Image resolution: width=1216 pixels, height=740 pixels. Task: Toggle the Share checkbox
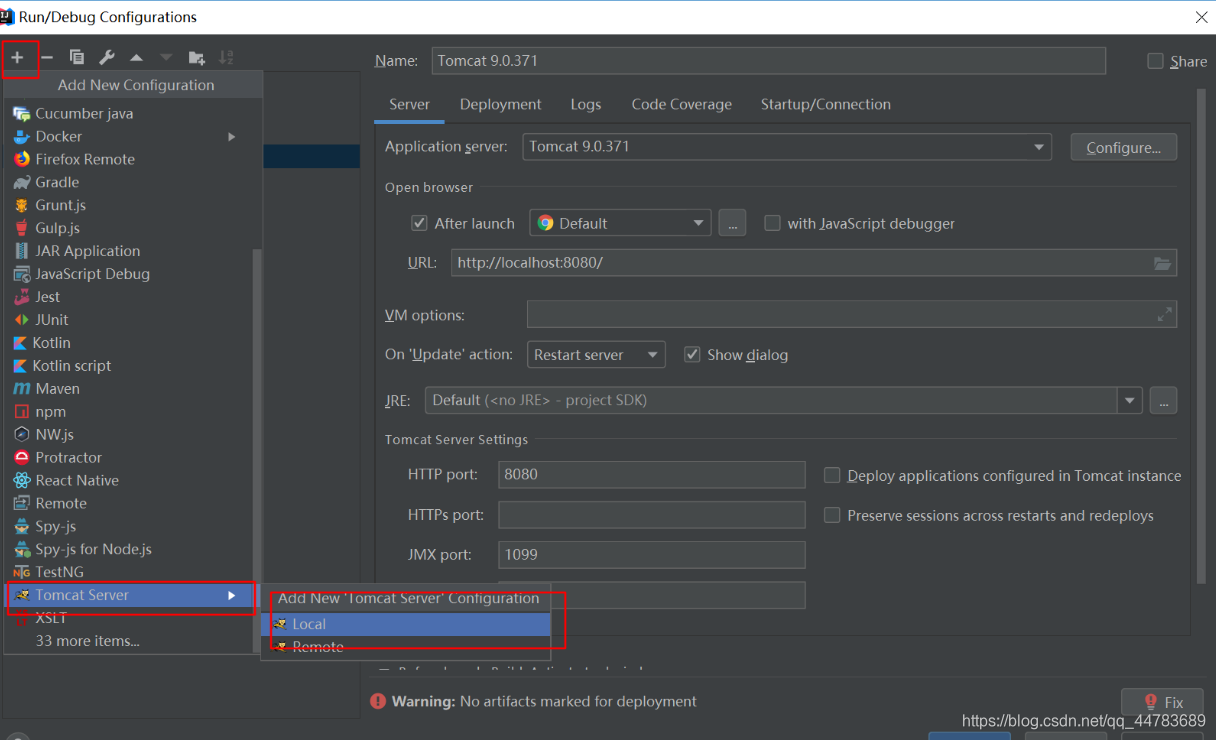pyautogui.click(x=1156, y=61)
